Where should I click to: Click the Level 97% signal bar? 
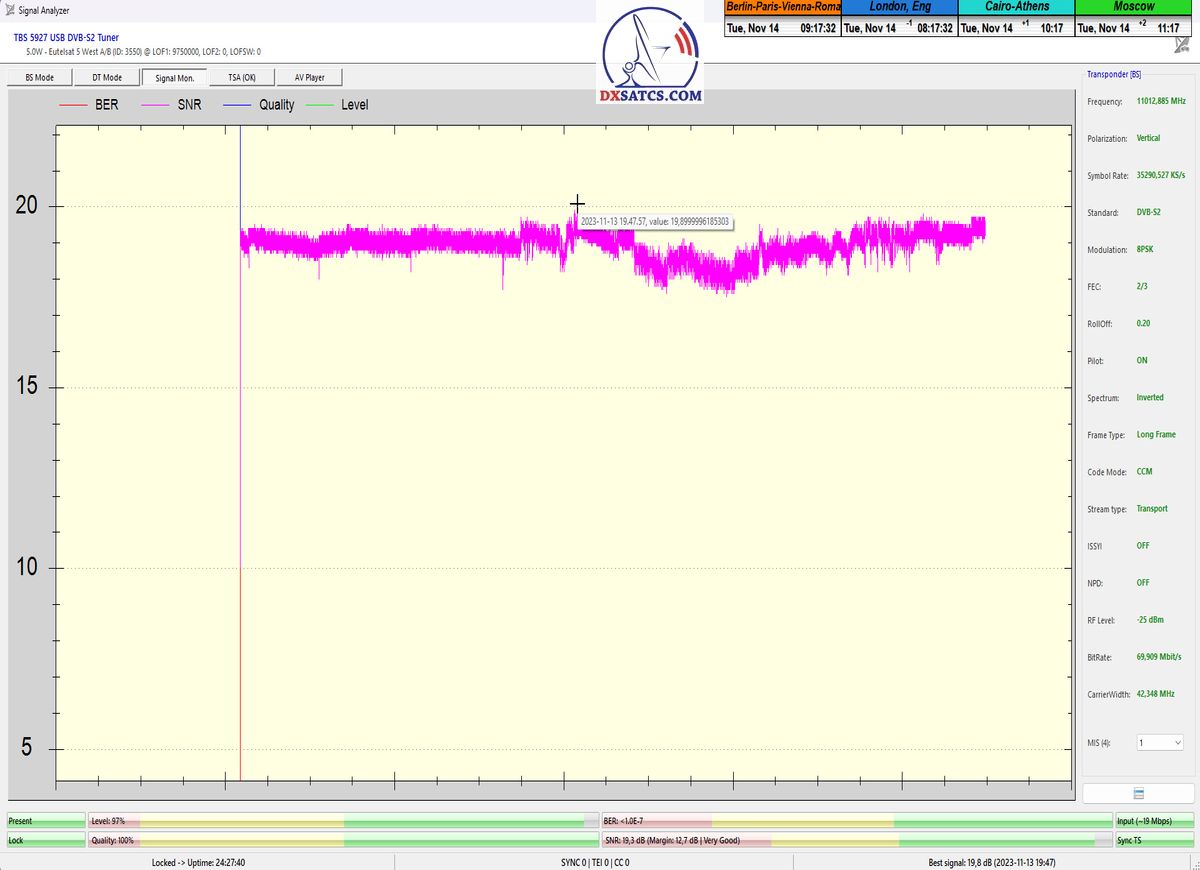coord(342,821)
